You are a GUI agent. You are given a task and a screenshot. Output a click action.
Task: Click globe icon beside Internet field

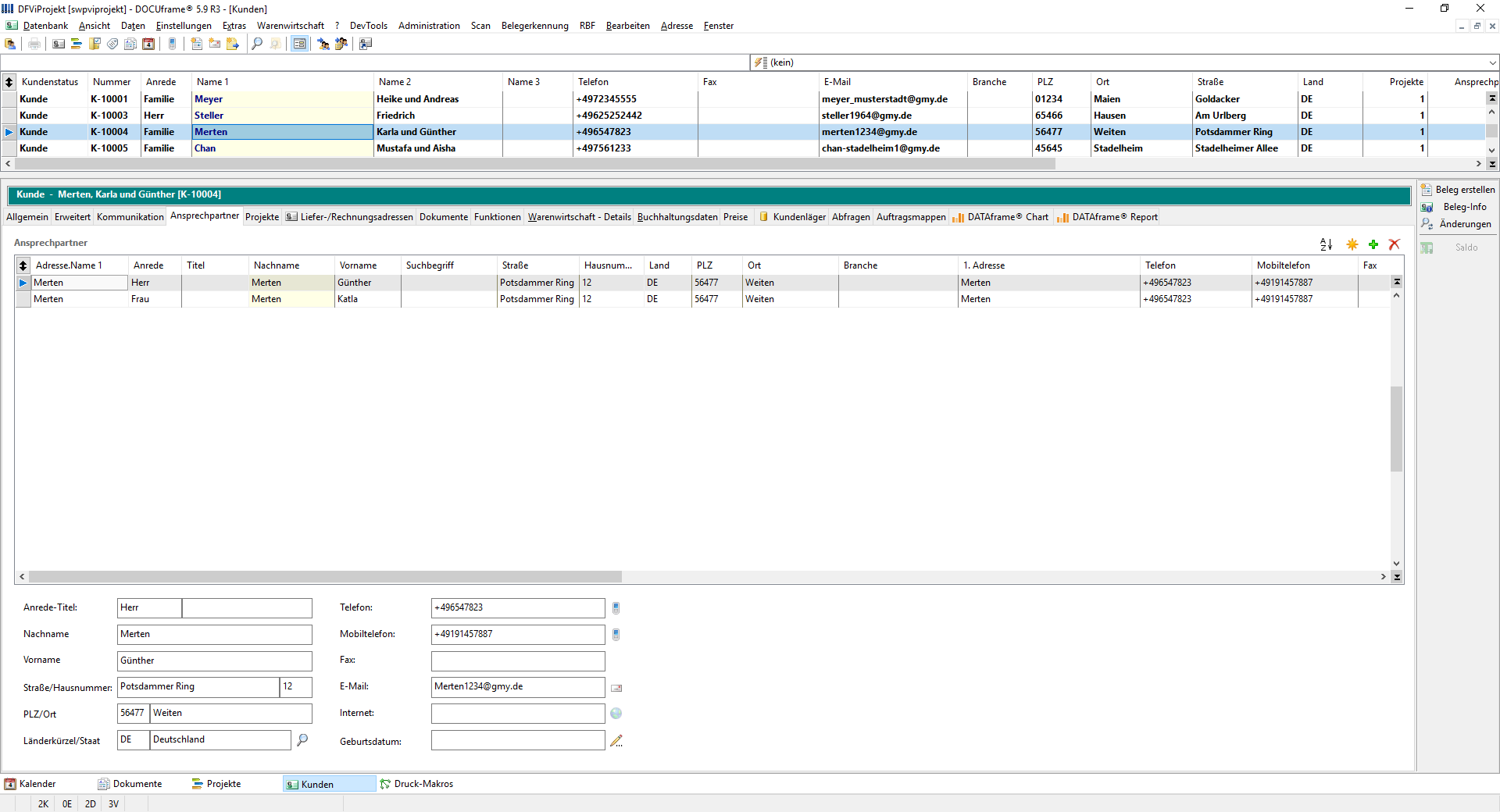tap(616, 714)
